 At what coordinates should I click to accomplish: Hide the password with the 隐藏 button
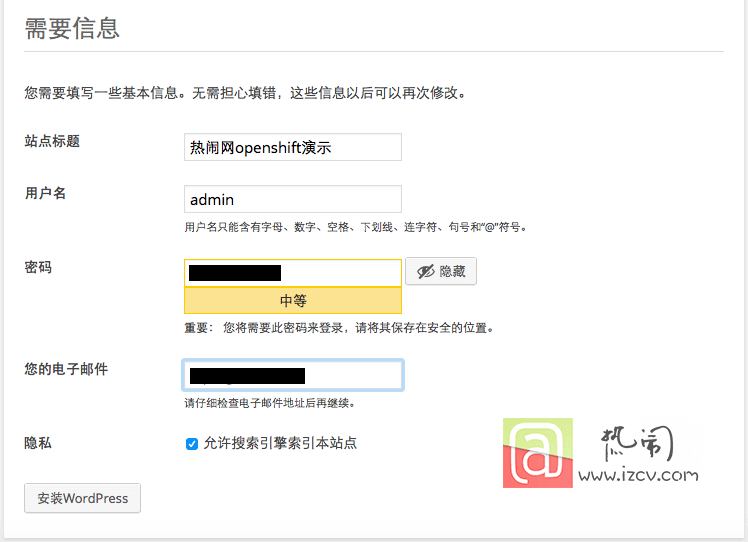tap(441, 271)
